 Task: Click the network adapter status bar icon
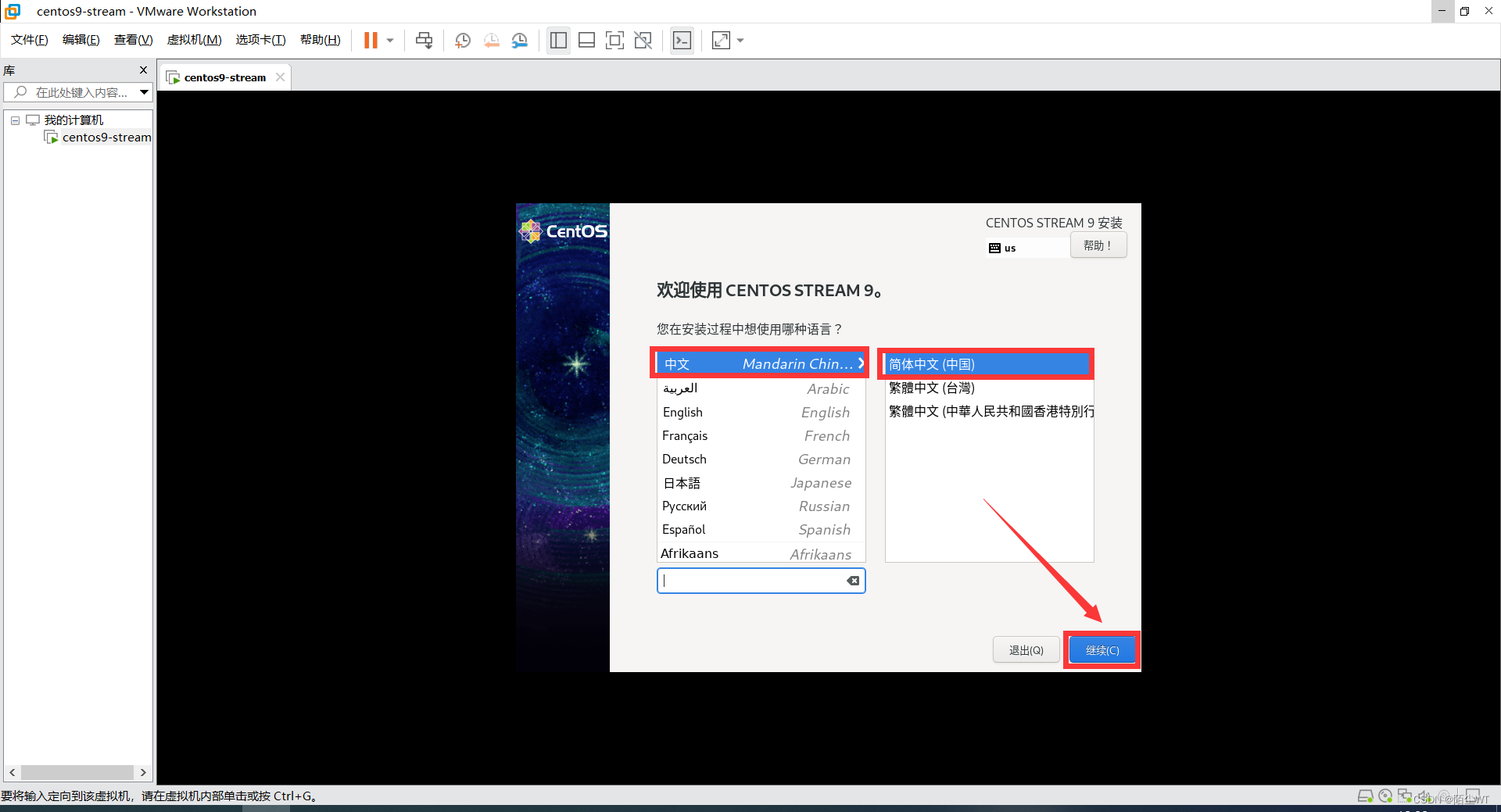tap(1405, 796)
